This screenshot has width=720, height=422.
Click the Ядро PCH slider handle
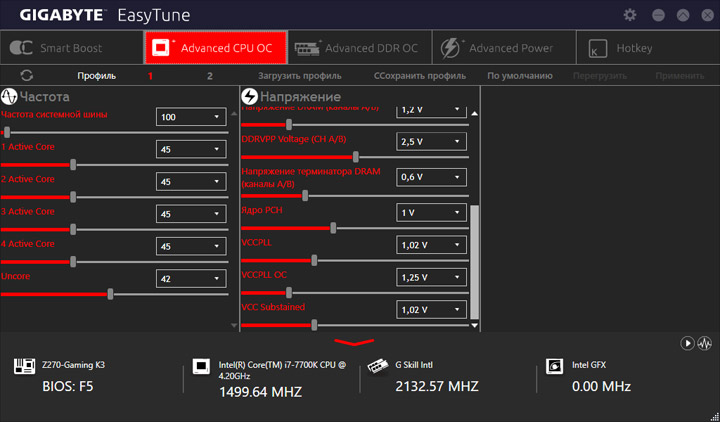pos(333,228)
